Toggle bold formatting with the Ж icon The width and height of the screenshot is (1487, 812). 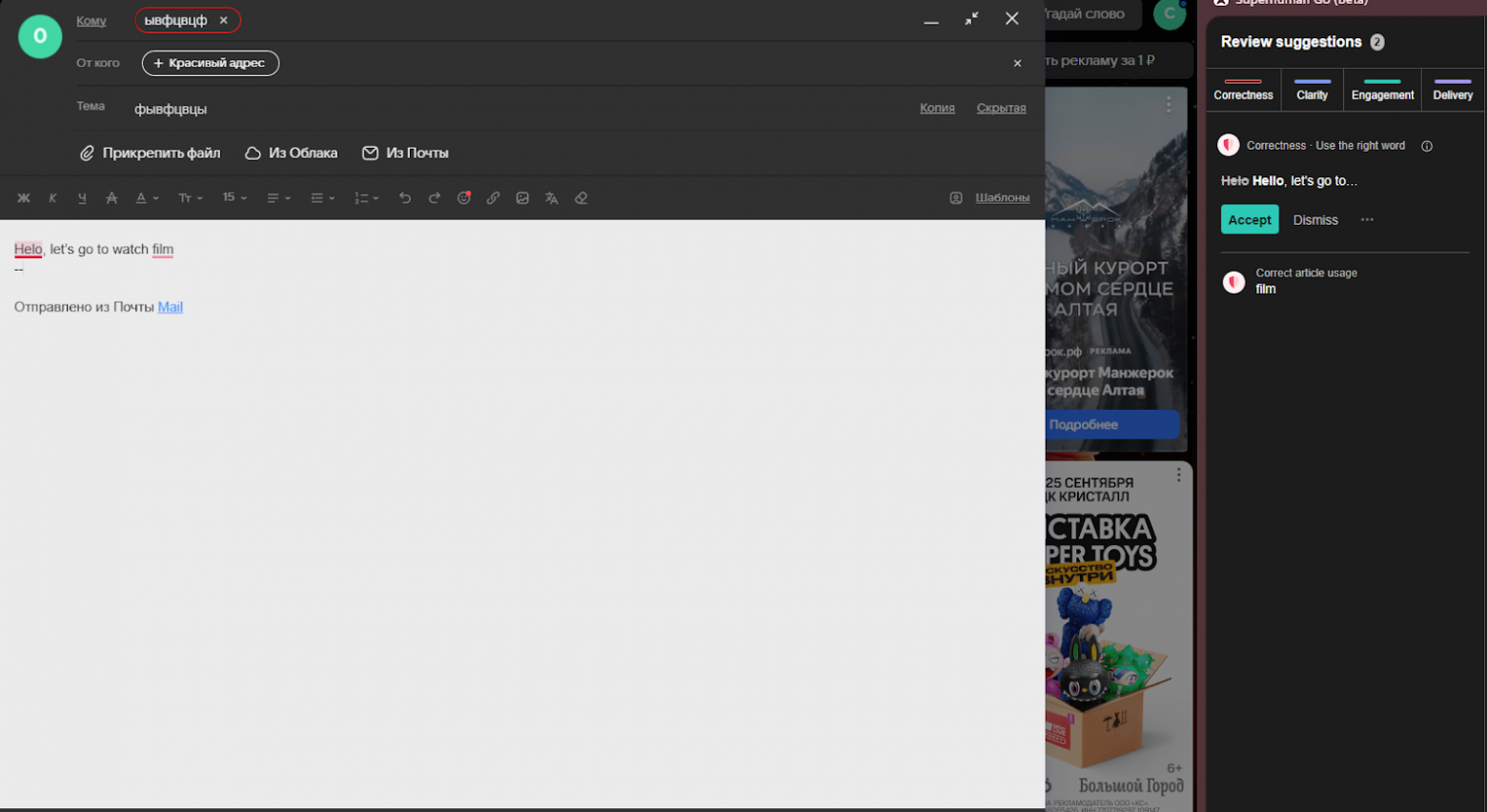click(x=24, y=197)
